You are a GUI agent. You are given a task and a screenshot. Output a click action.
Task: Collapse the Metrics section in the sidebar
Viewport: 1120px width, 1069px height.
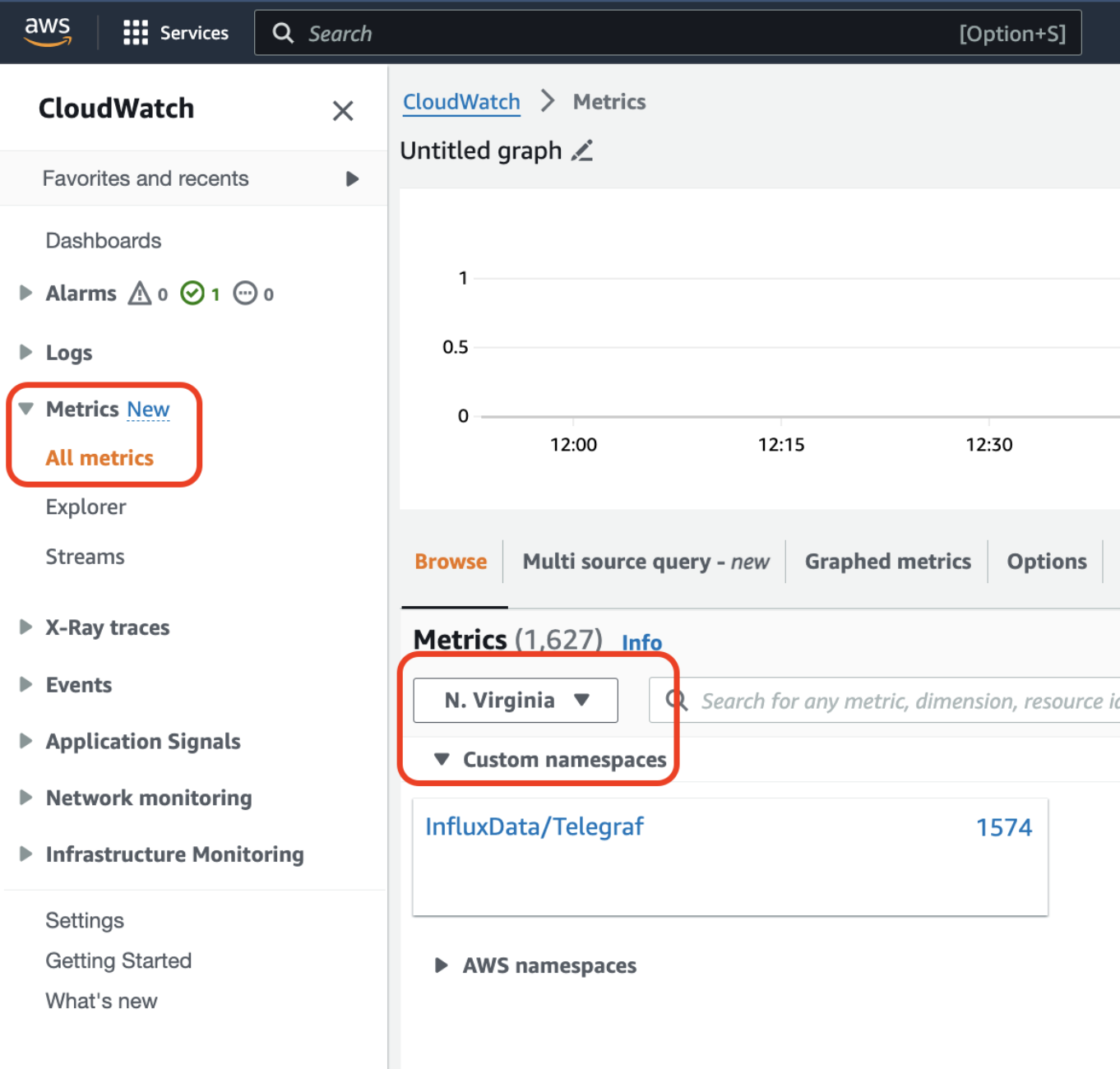click(x=24, y=409)
